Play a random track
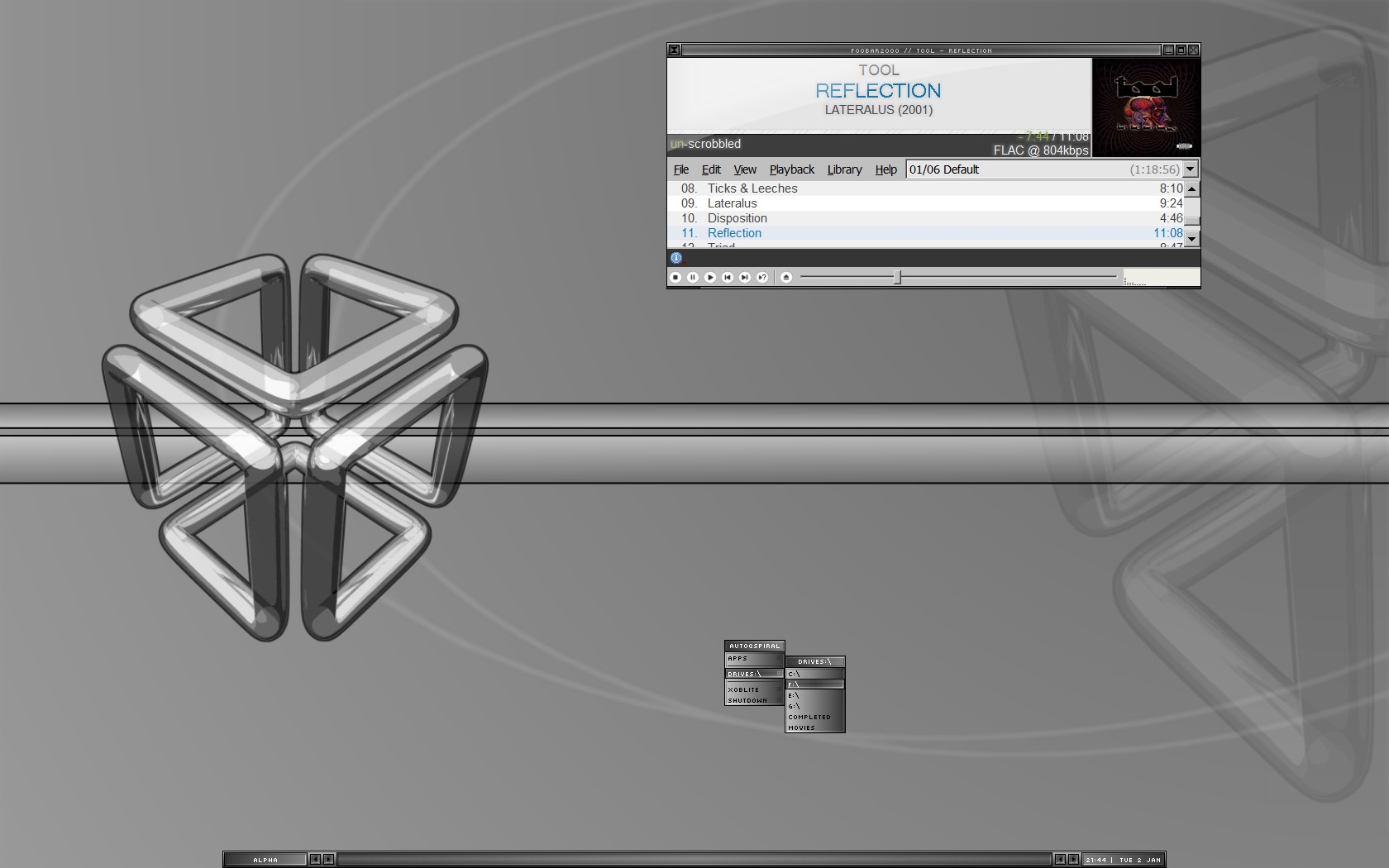 click(762, 278)
